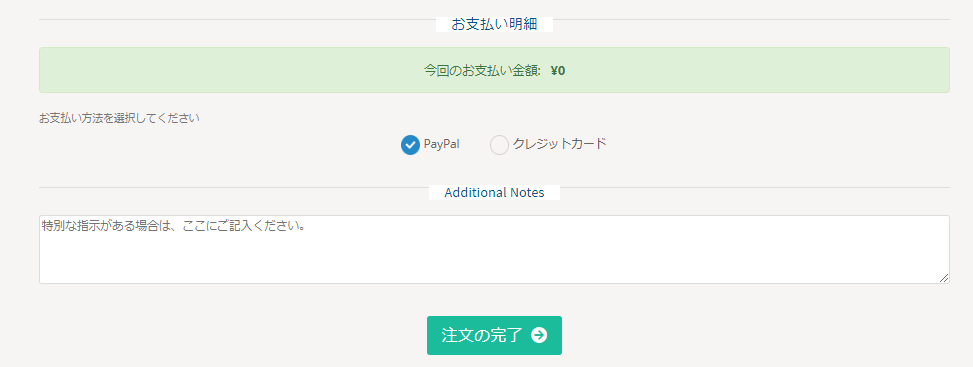Choose PayPal by clicking its text label
973x367 pixels.
coord(441,144)
